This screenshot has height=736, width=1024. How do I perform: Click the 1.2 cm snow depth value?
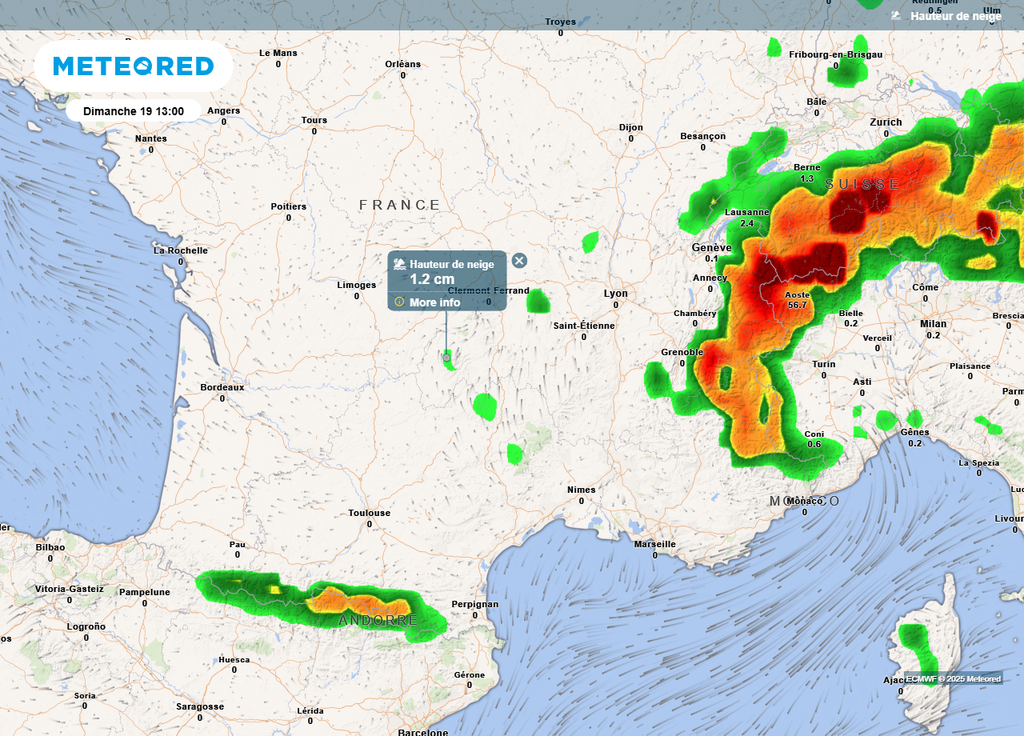[432, 279]
